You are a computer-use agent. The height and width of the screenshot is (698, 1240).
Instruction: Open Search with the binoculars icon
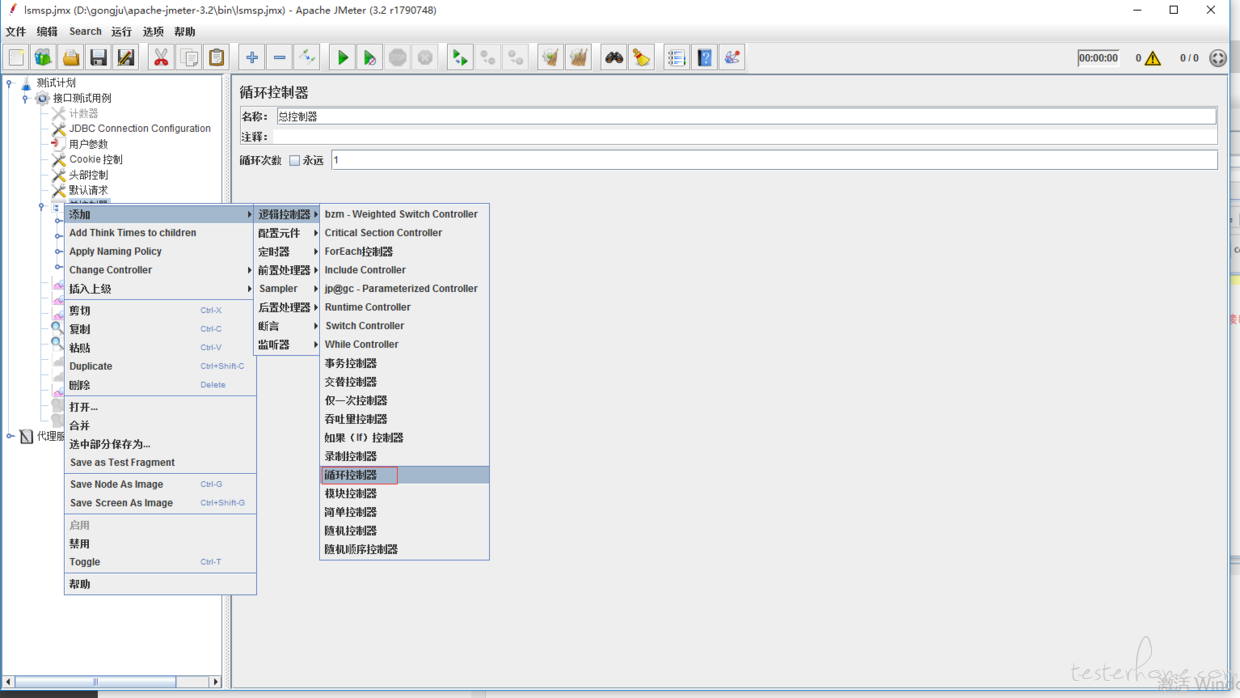614,58
